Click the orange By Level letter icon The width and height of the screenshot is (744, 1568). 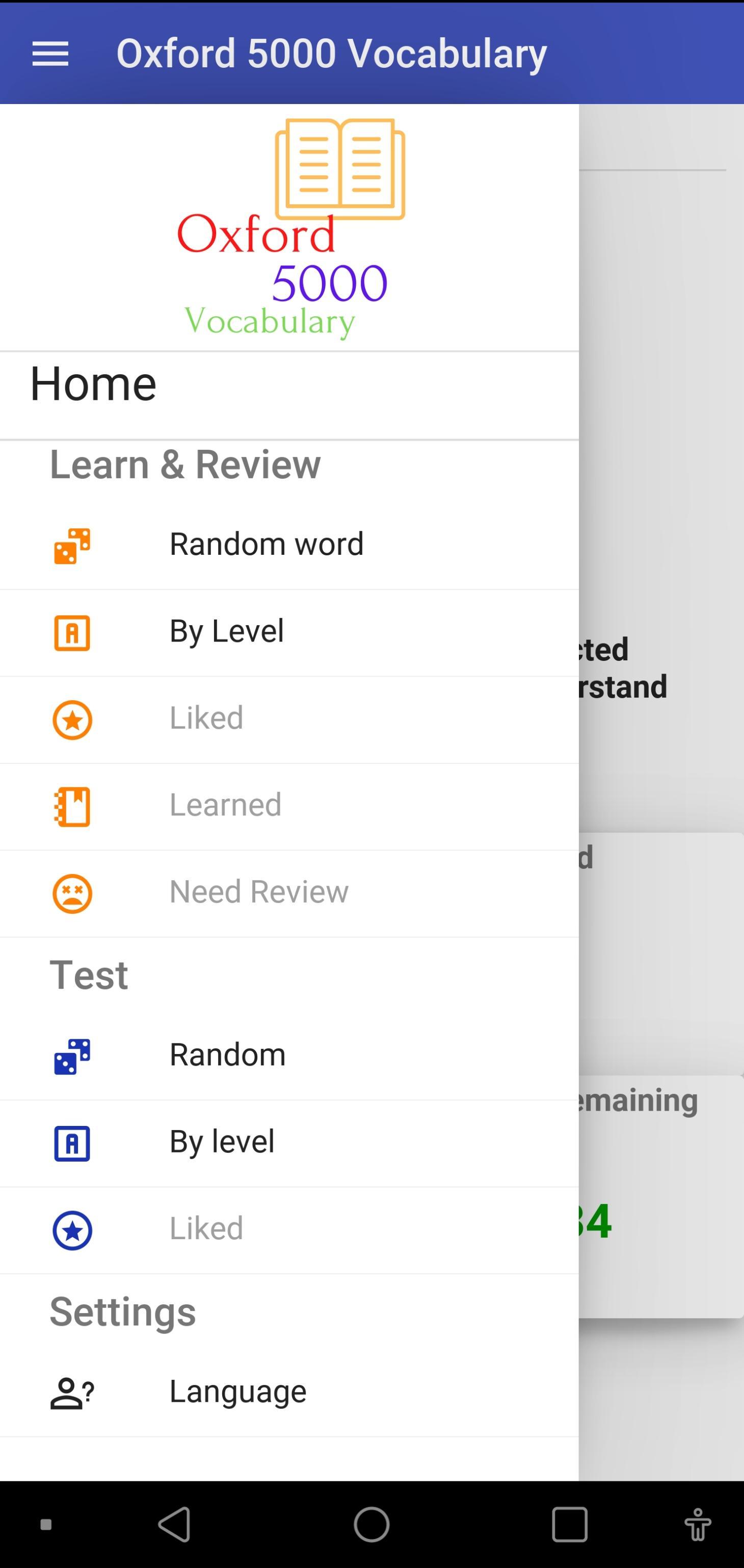coord(72,632)
